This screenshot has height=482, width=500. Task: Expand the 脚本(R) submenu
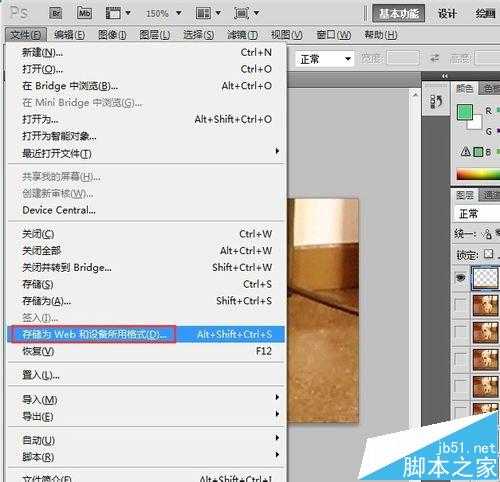pos(146,457)
